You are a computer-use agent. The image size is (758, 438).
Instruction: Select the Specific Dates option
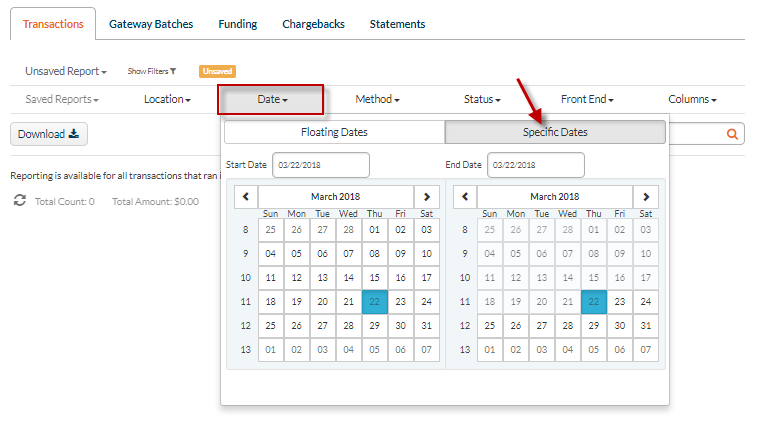pos(555,132)
